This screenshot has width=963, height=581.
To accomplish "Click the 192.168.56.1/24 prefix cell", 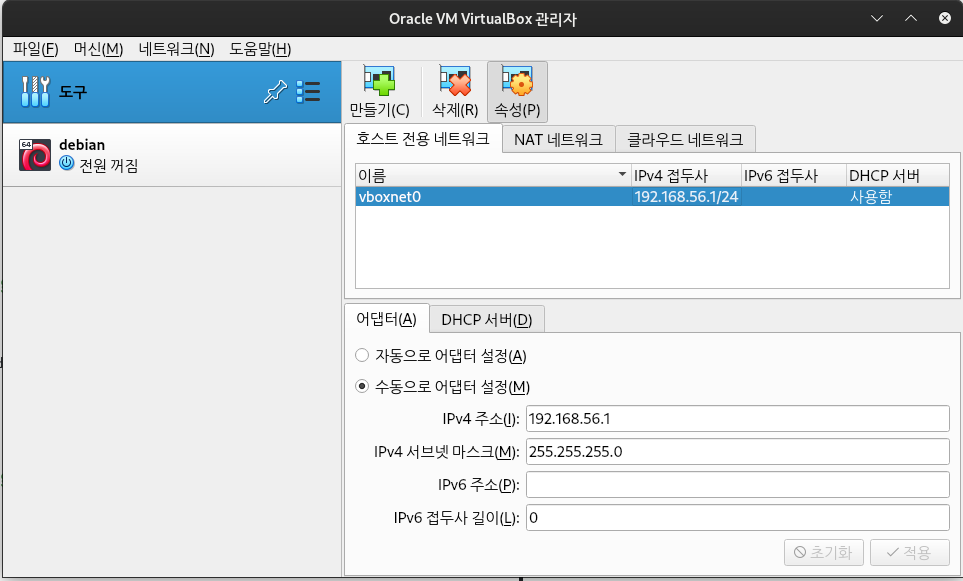I will (x=686, y=197).
